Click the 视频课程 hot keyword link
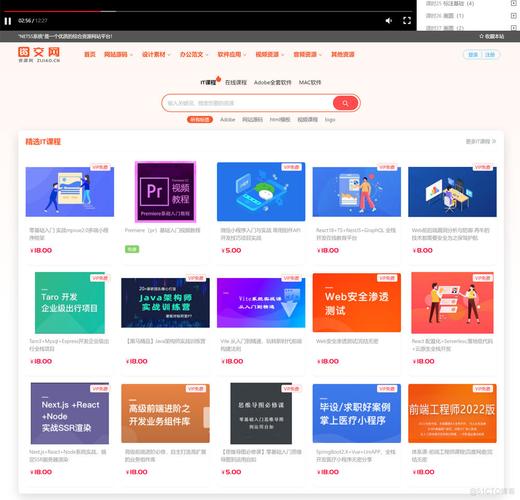Image resolution: width=520 pixels, height=500 pixels. pyautogui.click(x=307, y=119)
